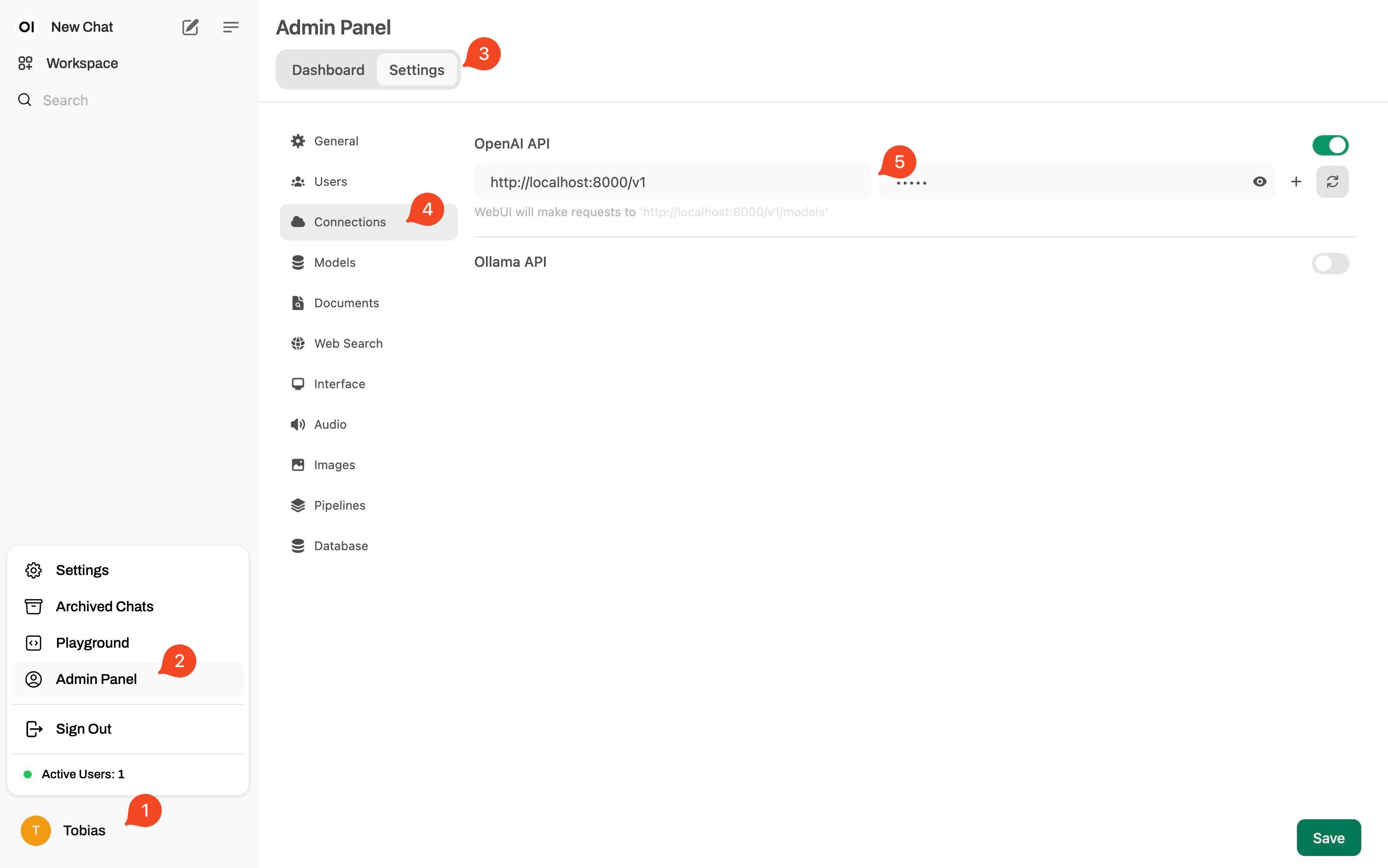This screenshot has width=1388, height=868.
Task: Collapse sidebar using the menu lines icon
Action: point(231,27)
